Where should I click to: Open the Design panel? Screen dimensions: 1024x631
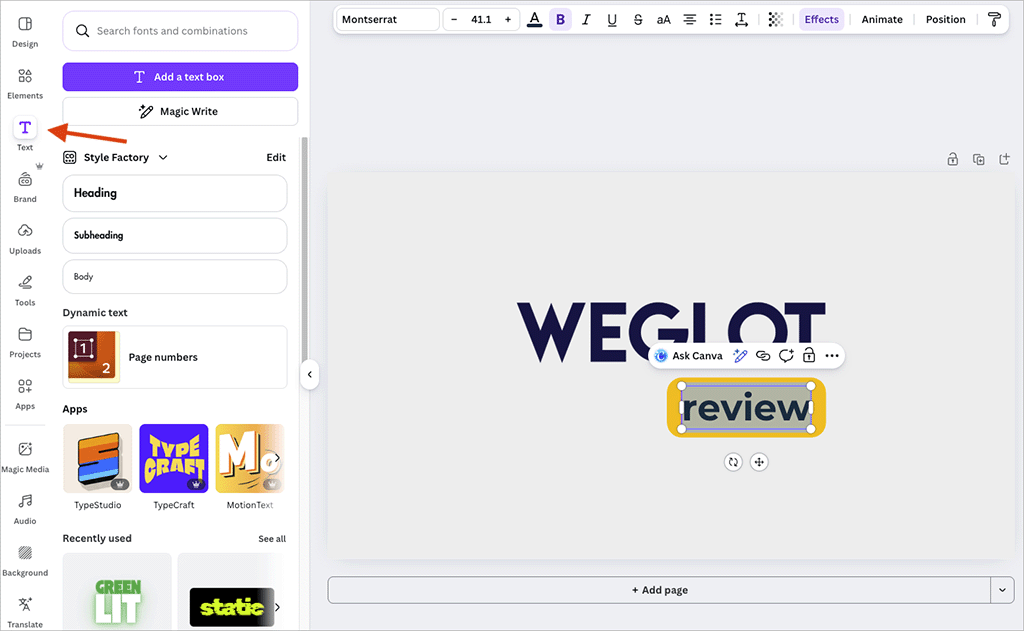pyautogui.click(x=25, y=32)
